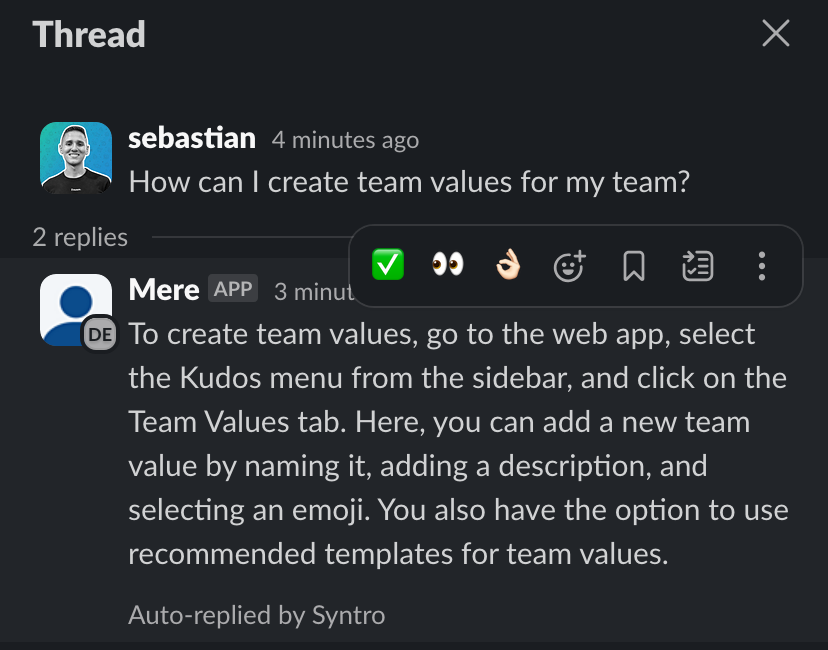828x650 pixels.
Task: Click the sebastian username
Action: click(x=192, y=138)
